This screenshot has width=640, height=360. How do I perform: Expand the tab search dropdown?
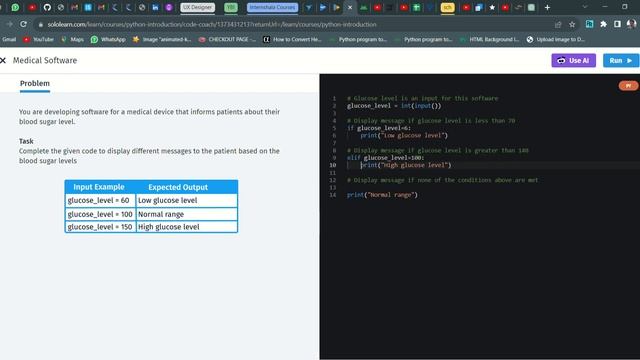(x=584, y=7)
